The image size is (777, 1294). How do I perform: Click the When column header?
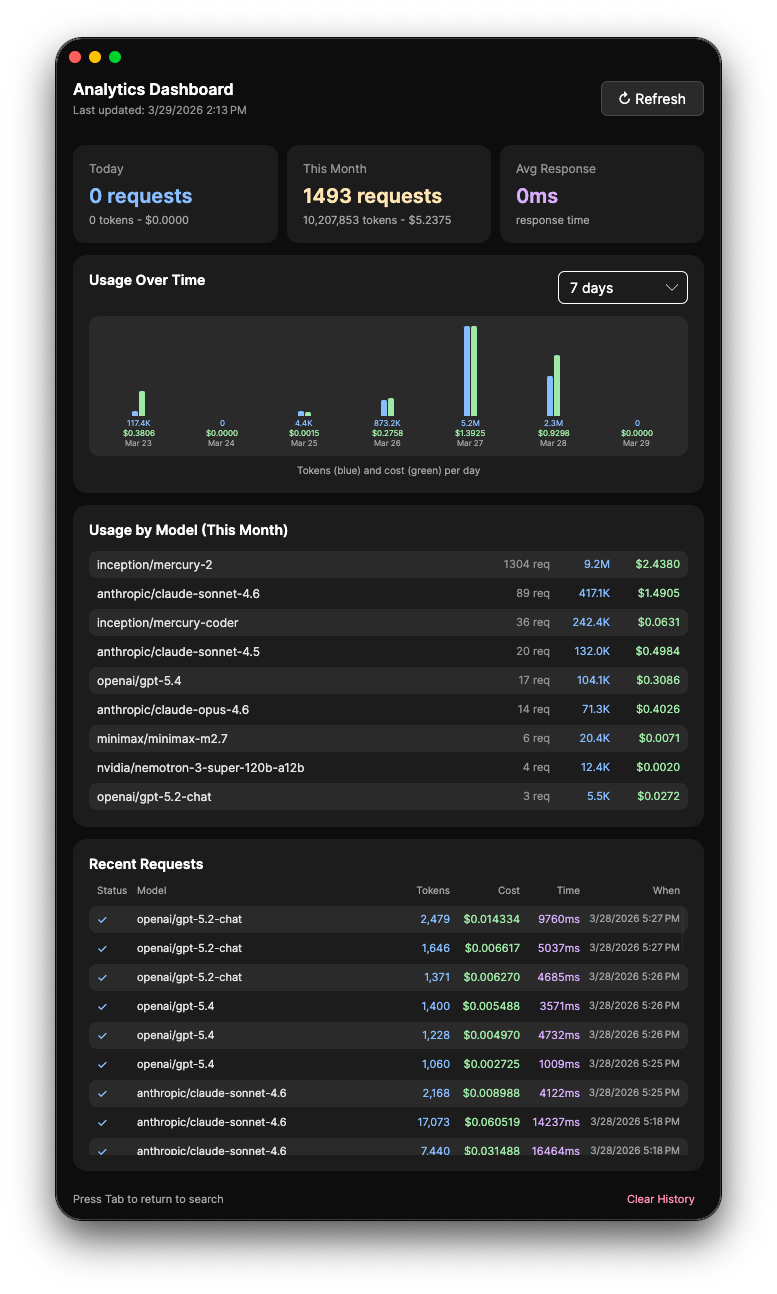[x=666, y=890]
